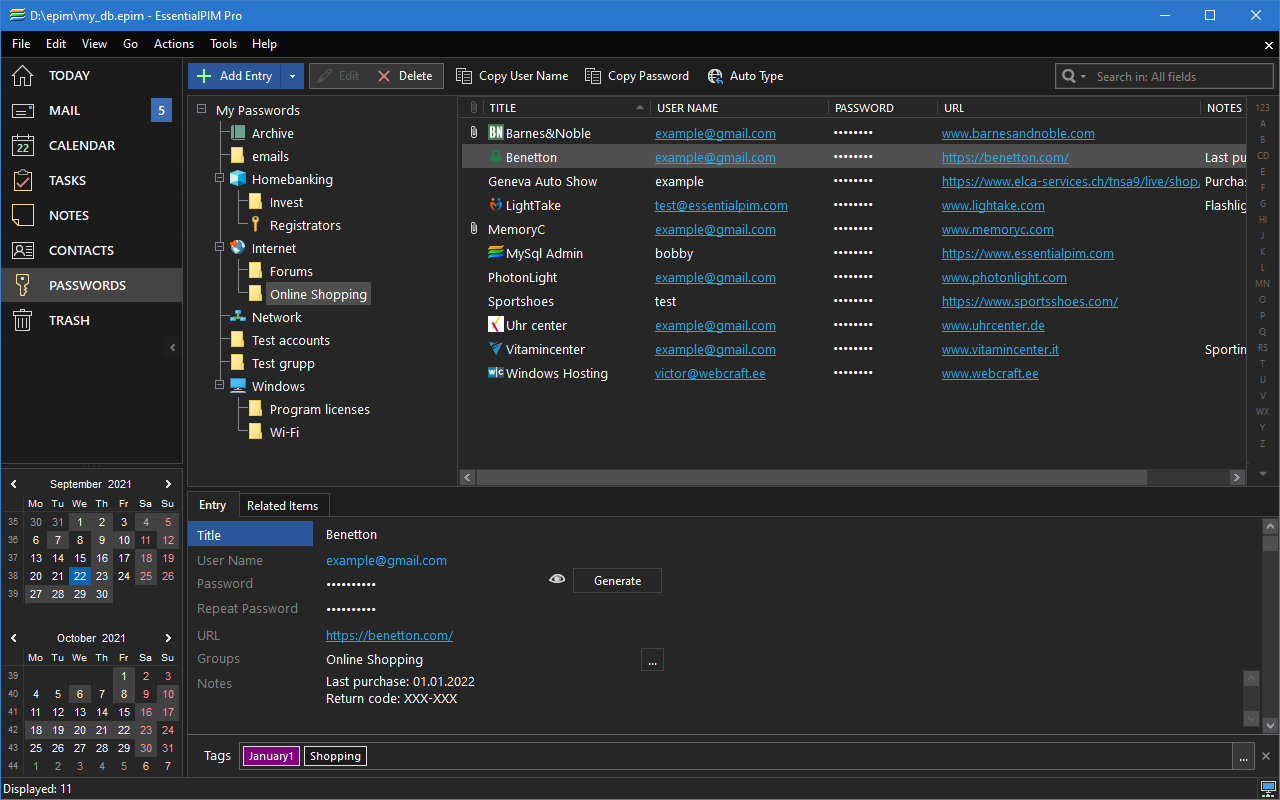Open the Contacts module
Image resolution: width=1280 pixels, height=800 pixels.
[x=81, y=250]
